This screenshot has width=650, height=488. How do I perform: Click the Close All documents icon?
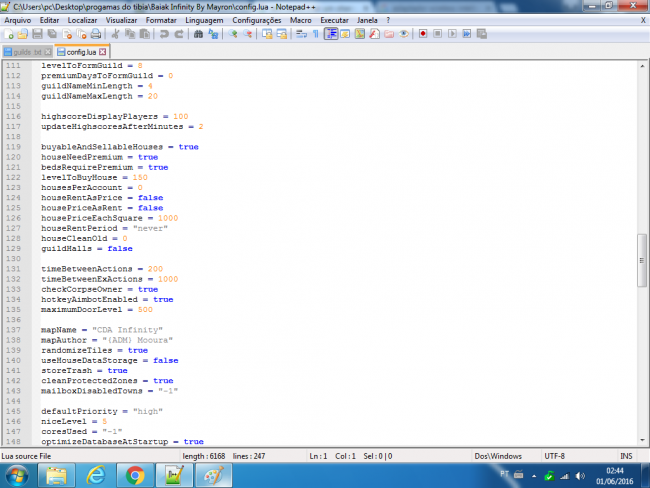coord(82,34)
